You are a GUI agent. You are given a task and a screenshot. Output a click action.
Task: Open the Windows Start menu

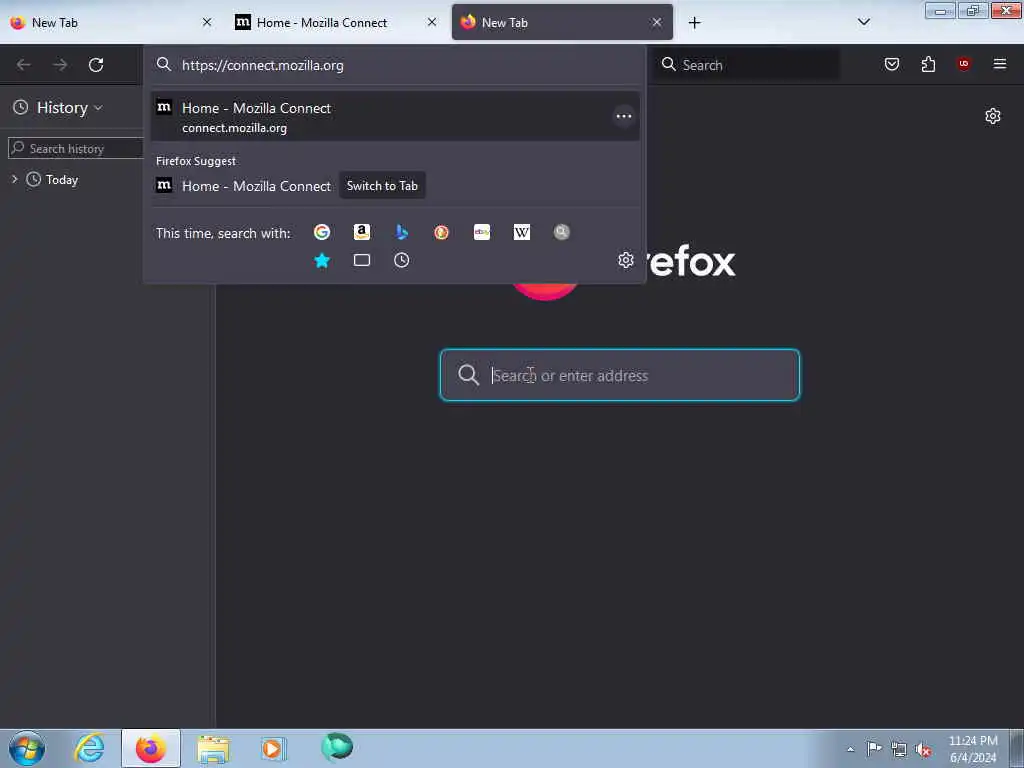pos(27,748)
